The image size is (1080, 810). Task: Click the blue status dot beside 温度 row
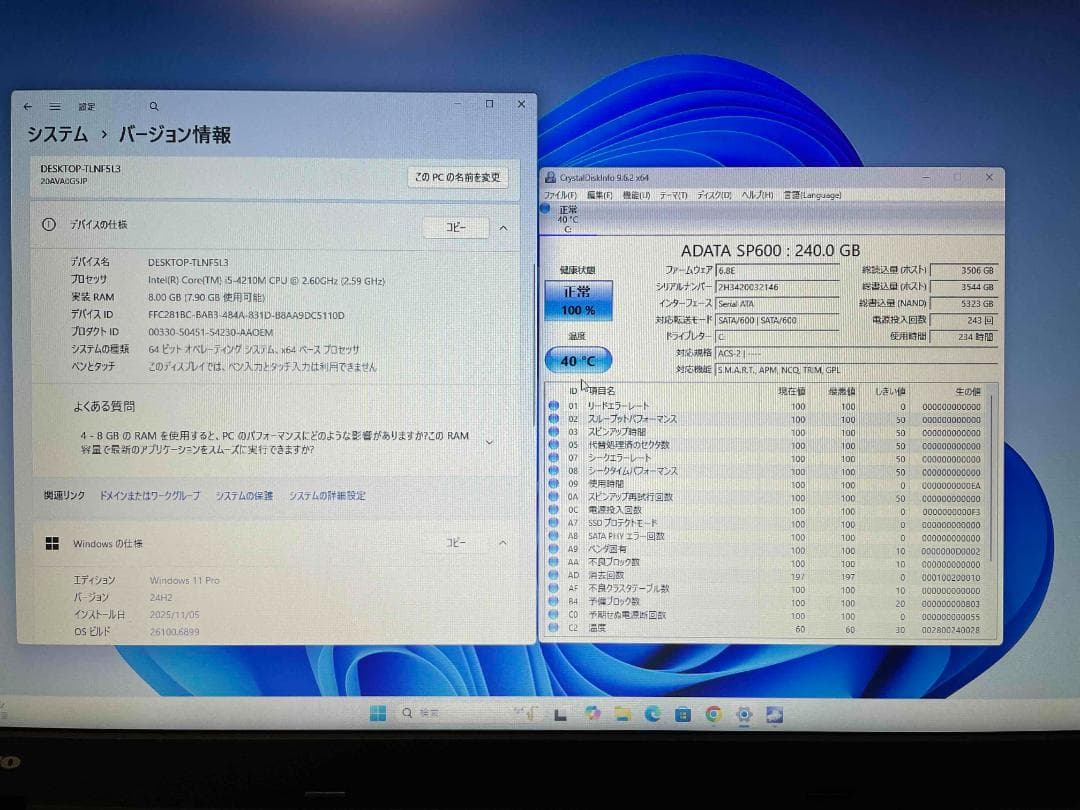pos(554,630)
